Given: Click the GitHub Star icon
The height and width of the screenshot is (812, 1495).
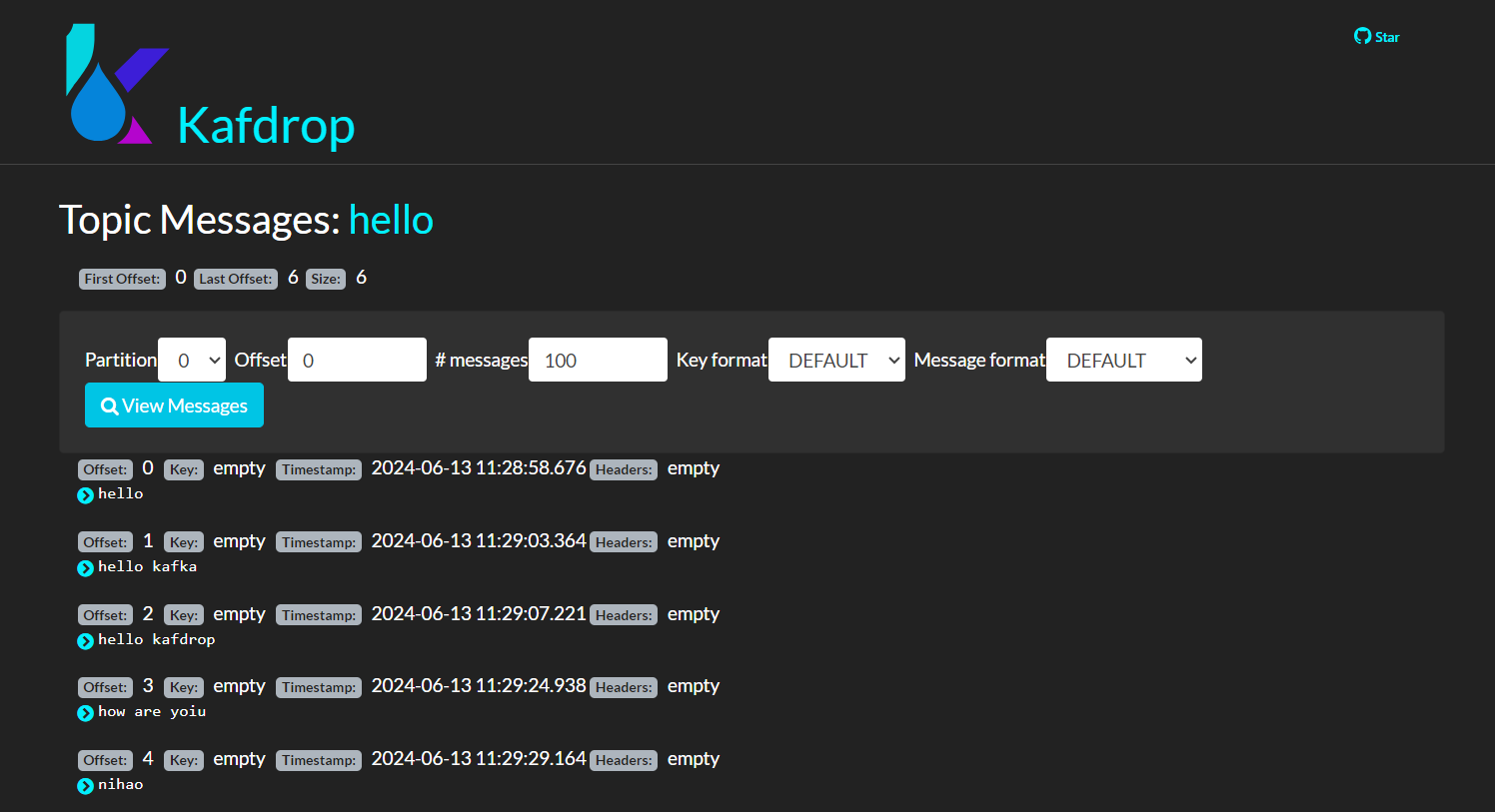Looking at the screenshot, I should [x=1362, y=36].
